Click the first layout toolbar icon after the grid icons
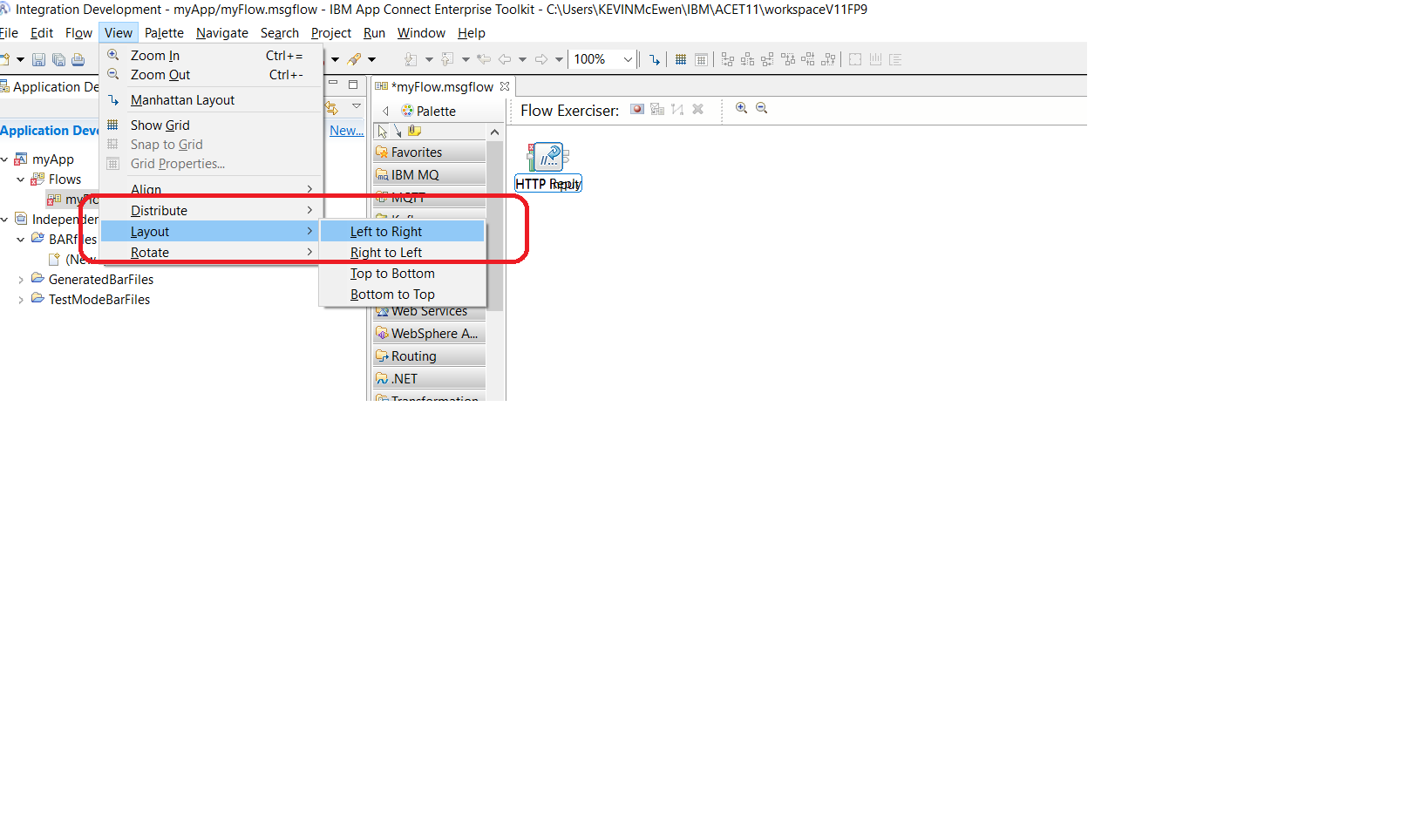Image resolution: width=1414 pixels, height=840 pixels. (x=728, y=60)
